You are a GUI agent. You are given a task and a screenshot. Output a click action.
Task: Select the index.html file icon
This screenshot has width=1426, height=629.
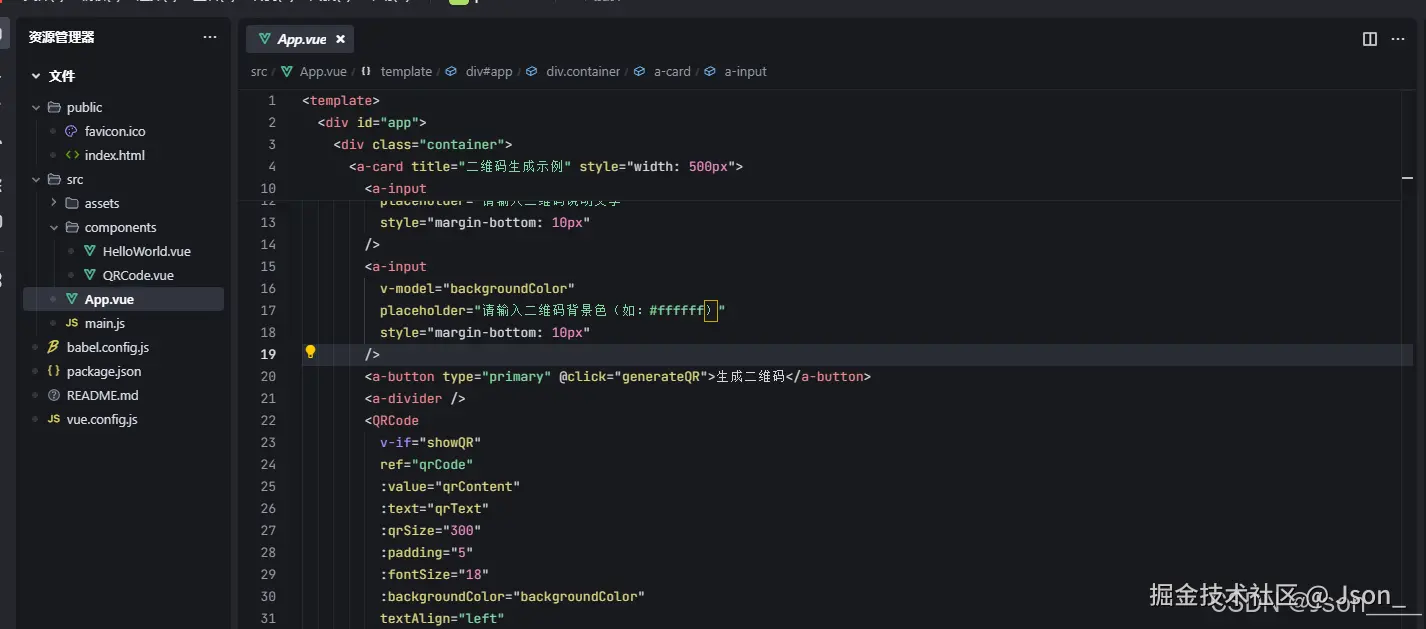[72, 155]
